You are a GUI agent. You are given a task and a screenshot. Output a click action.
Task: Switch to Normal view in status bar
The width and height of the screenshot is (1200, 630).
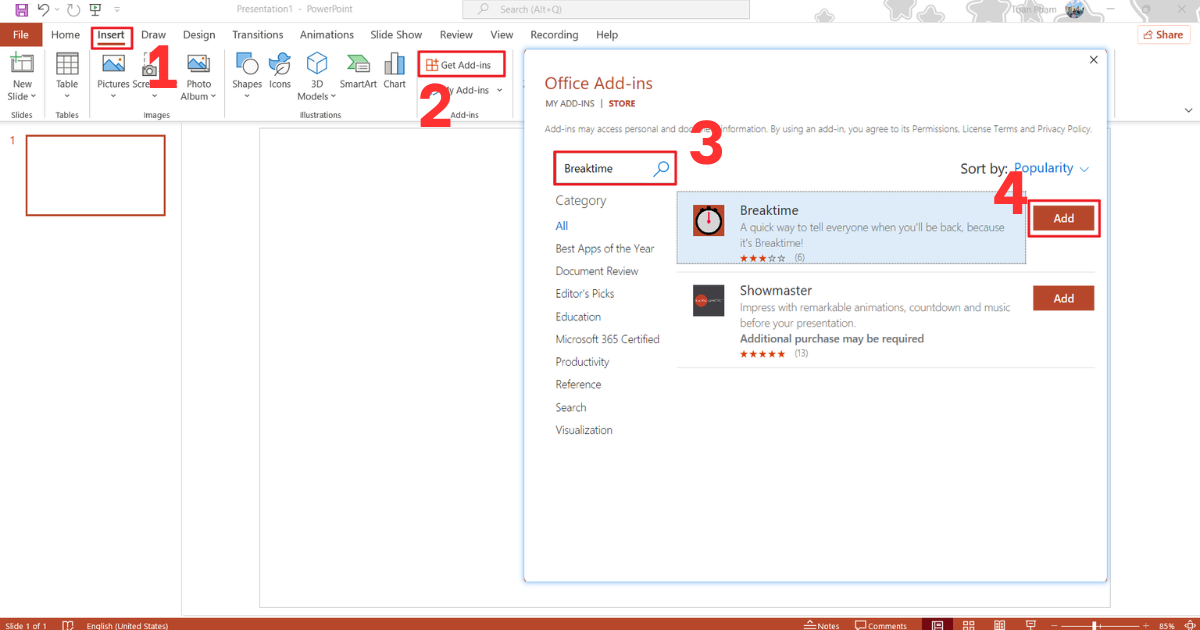tap(937, 624)
